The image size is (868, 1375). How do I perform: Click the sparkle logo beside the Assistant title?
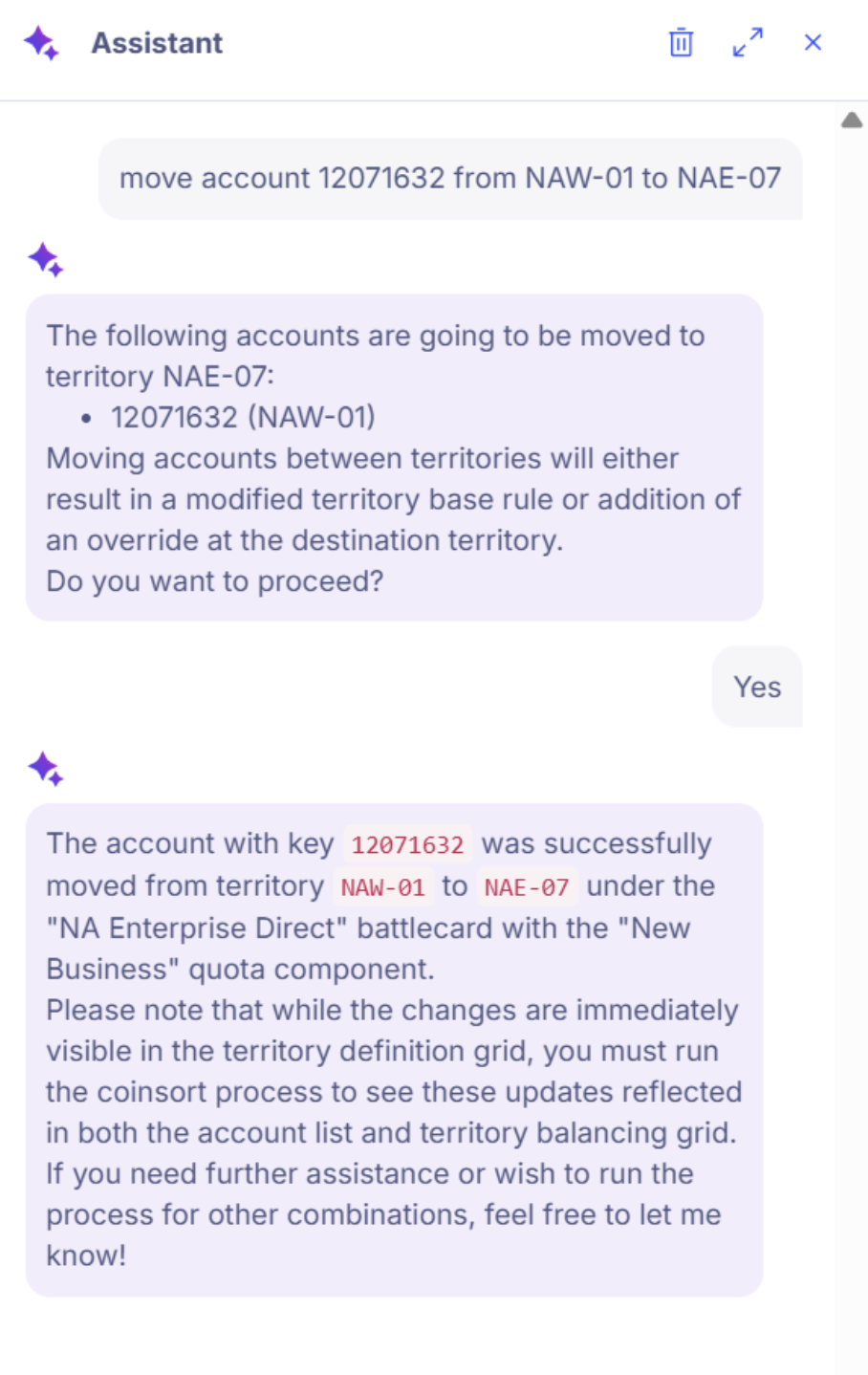tap(41, 43)
